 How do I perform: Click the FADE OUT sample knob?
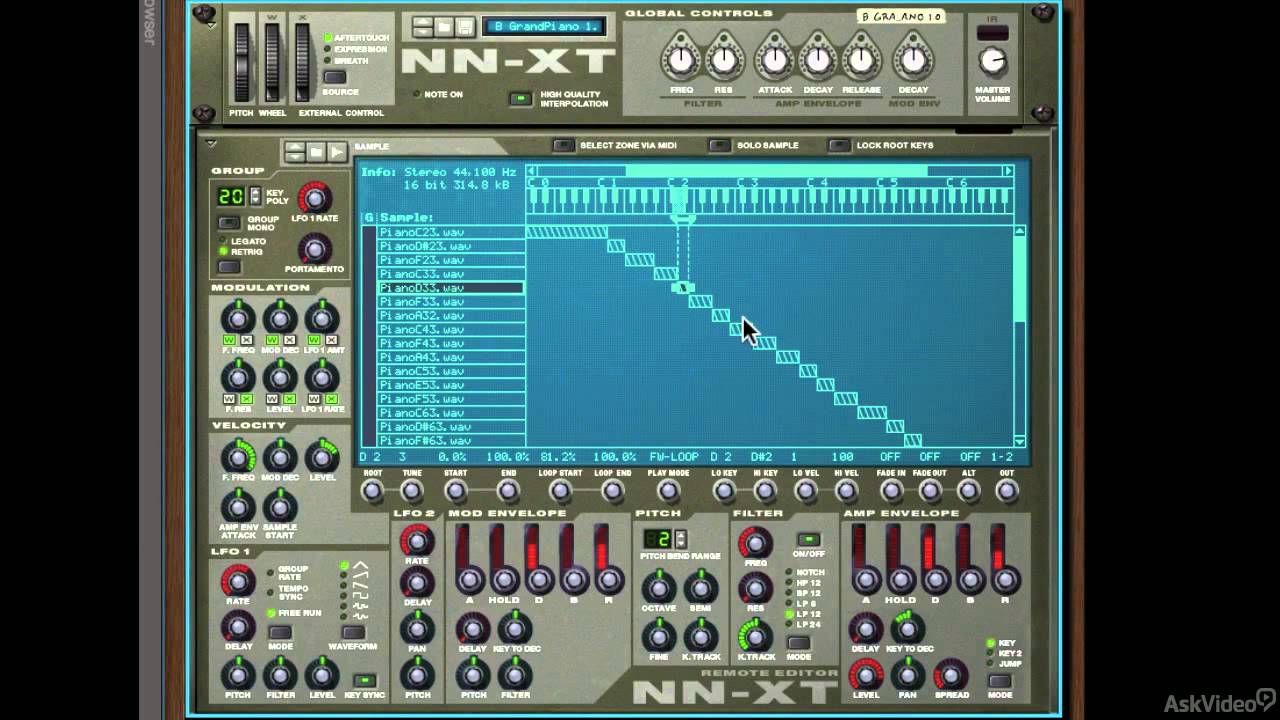929,491
